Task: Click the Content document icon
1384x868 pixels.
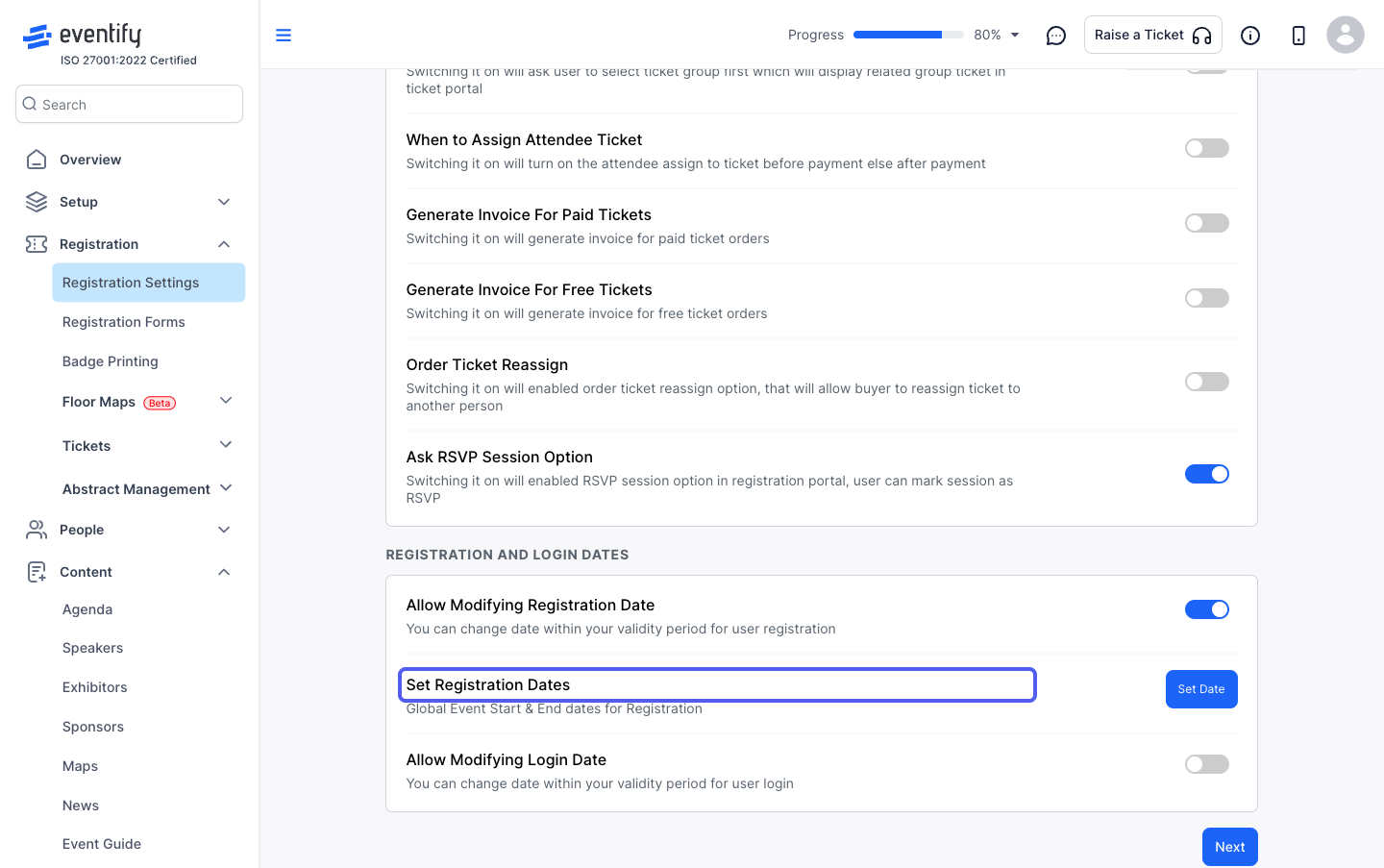Action: (x=37, y=572)
